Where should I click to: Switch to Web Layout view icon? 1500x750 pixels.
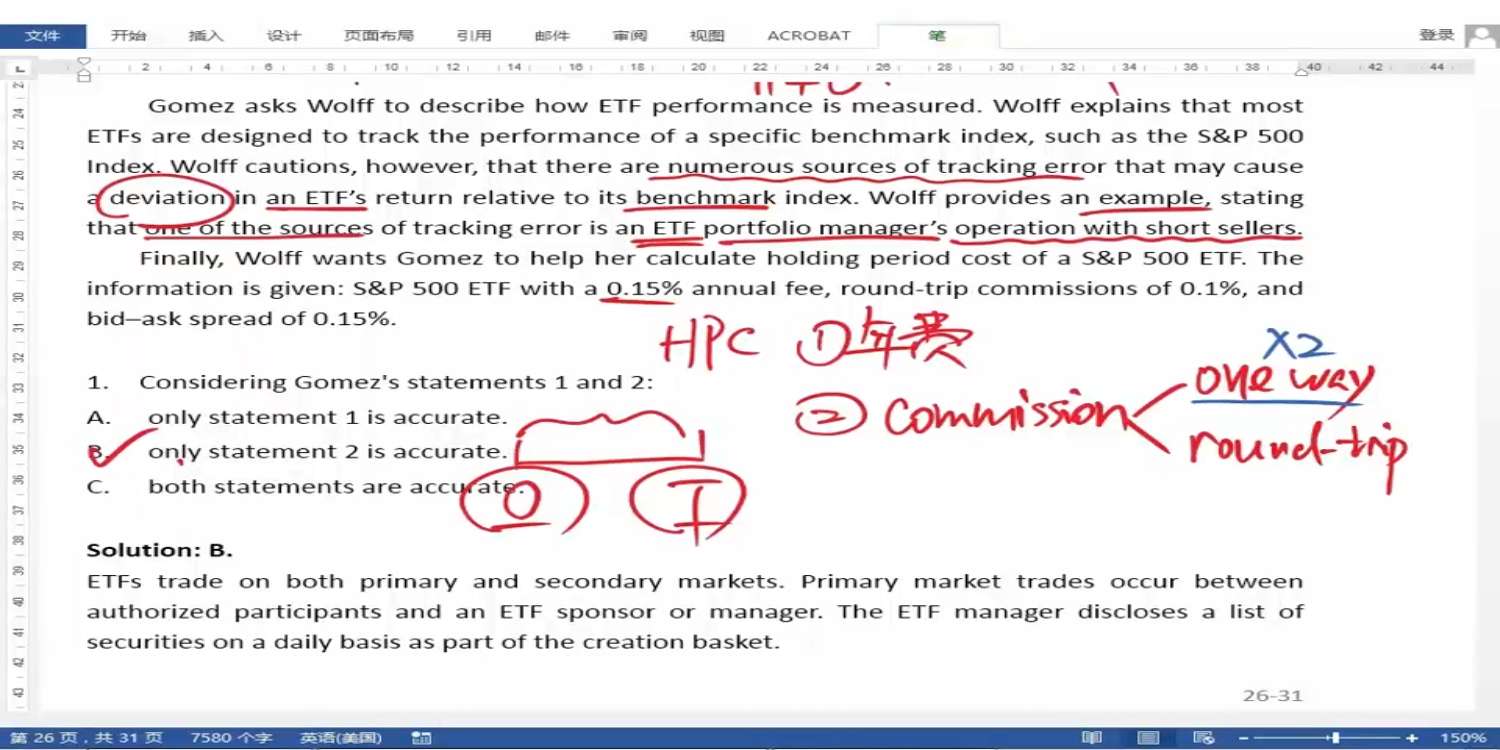1205,738
